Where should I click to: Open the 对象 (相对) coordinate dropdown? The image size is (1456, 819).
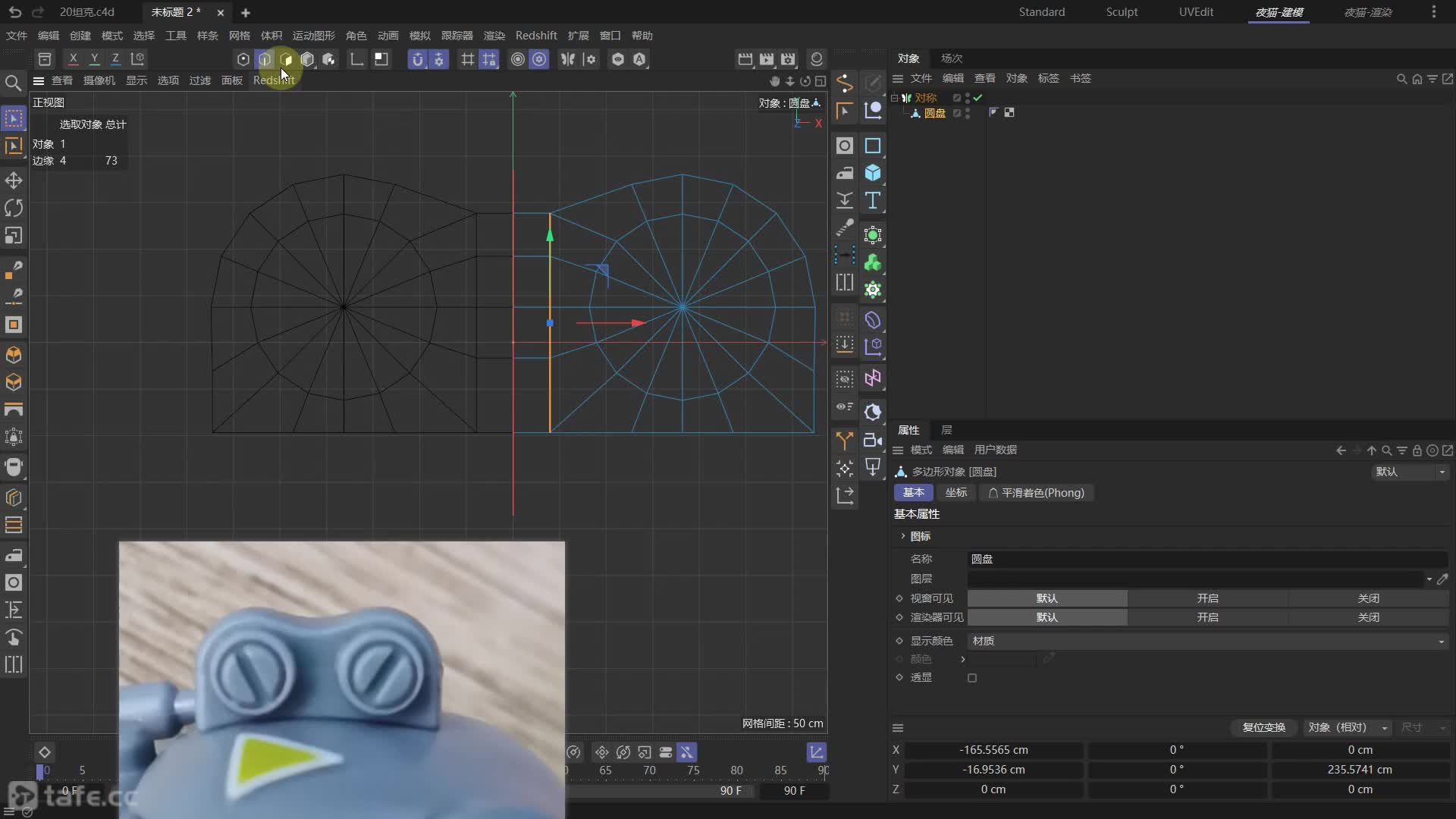[1348, 727]
